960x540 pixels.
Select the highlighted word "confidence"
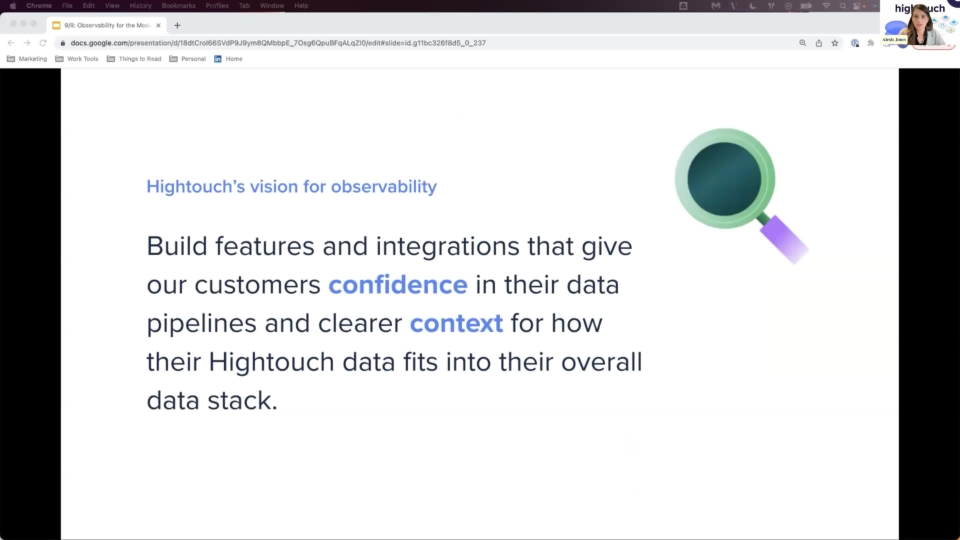(x=398, y=285)
